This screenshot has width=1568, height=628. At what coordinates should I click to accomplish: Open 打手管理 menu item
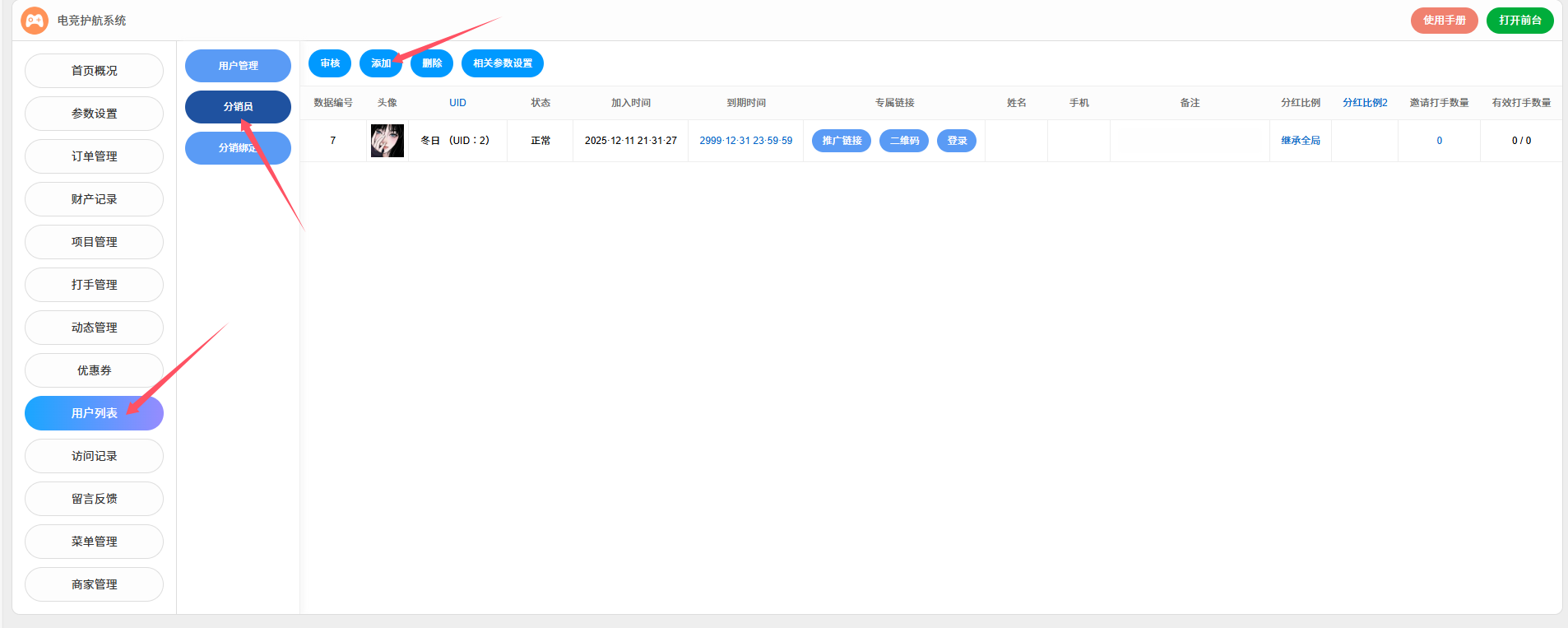(94, 285)
